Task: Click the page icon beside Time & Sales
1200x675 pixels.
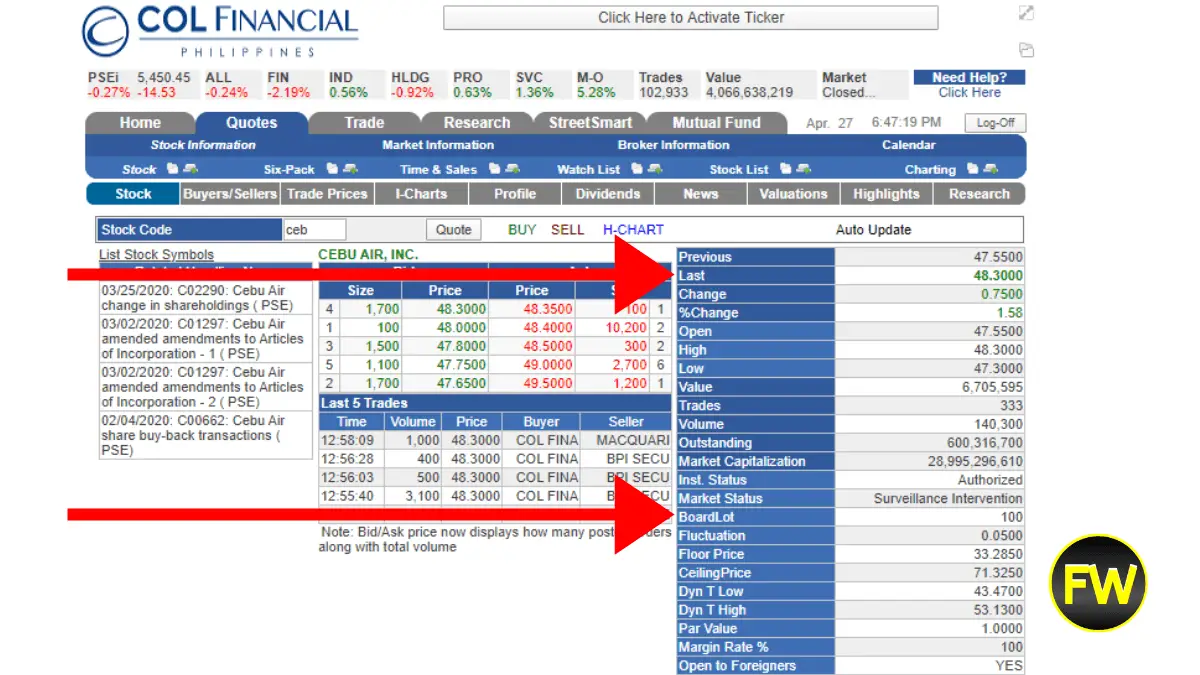Action: point(493,169)
